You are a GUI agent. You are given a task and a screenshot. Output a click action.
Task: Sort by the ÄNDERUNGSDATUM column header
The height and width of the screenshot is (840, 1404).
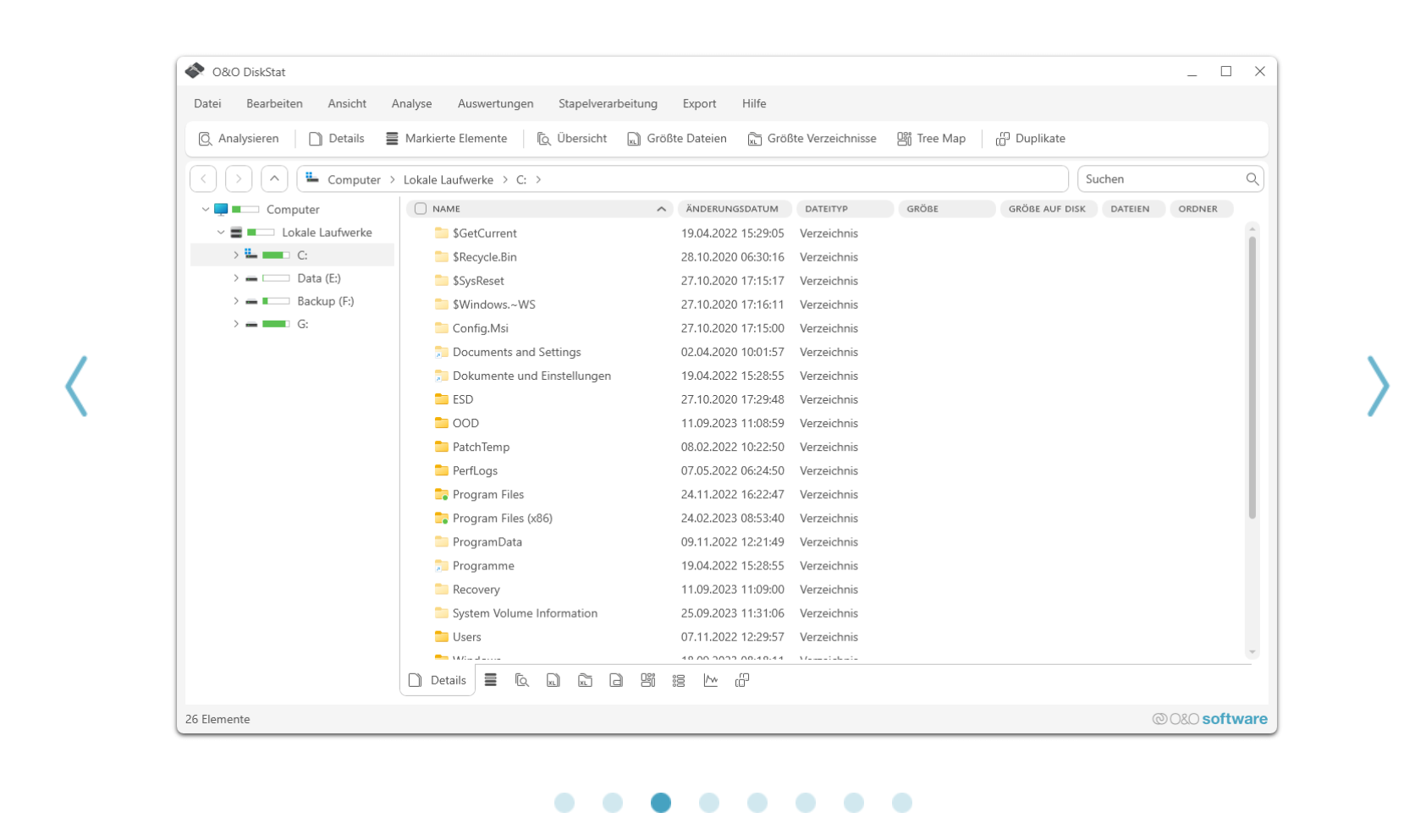735,209
